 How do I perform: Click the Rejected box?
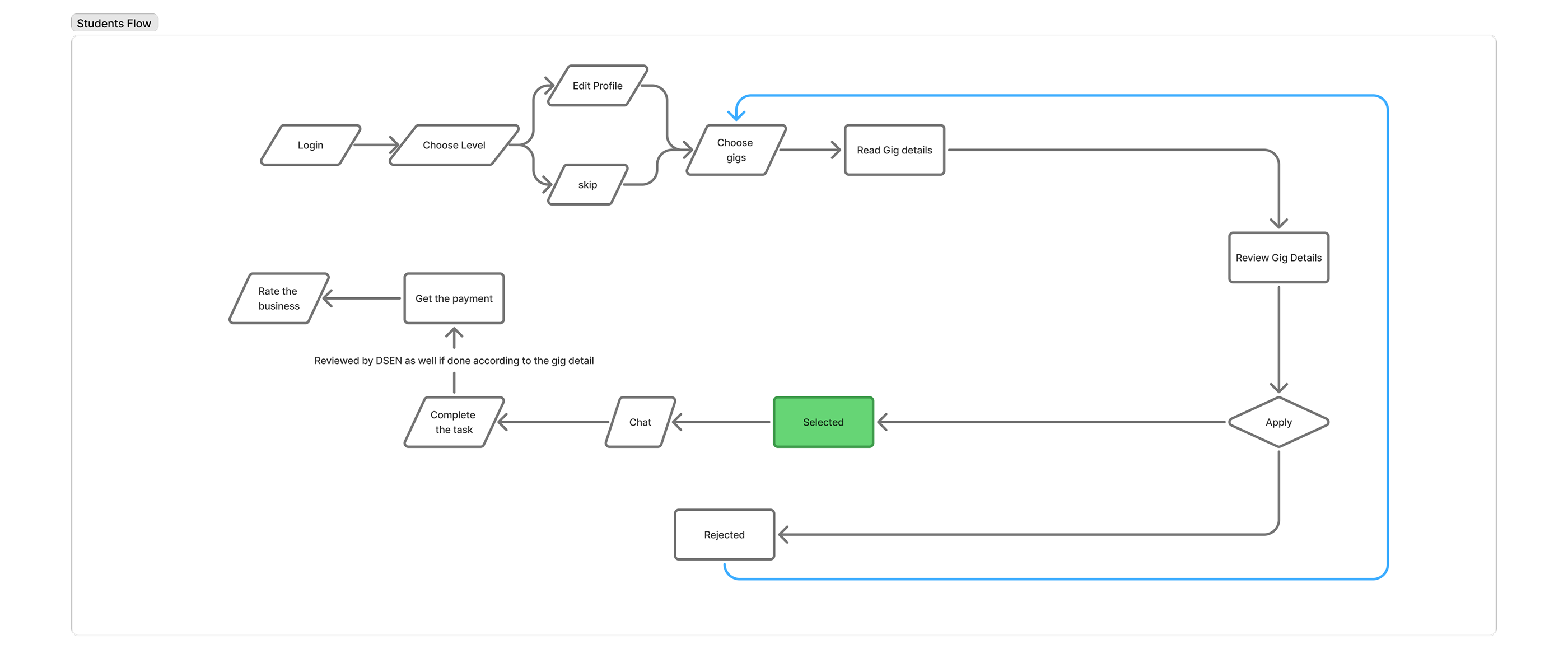click(724, 534)
